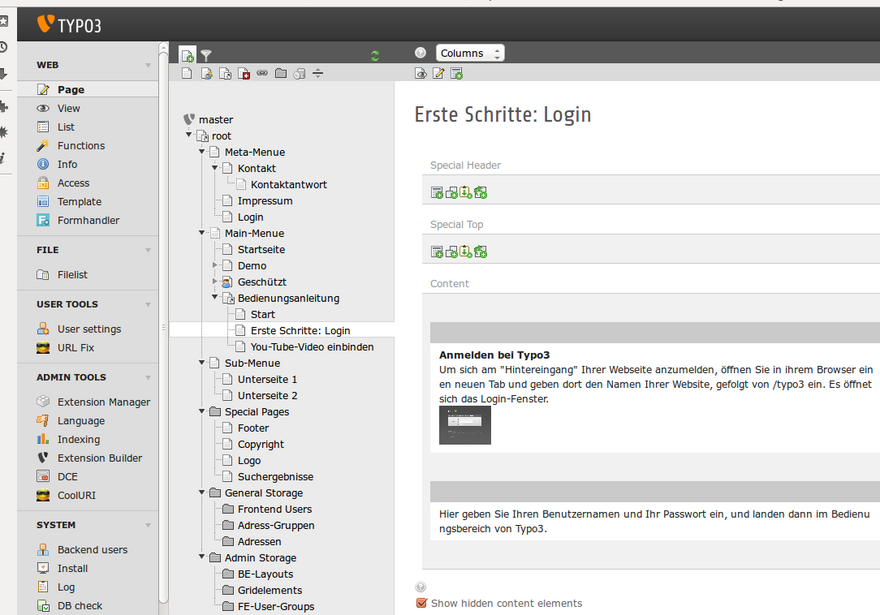
Task: Select the Startseite page in tree
Action: pyautogui.click(x=261, y=249)
